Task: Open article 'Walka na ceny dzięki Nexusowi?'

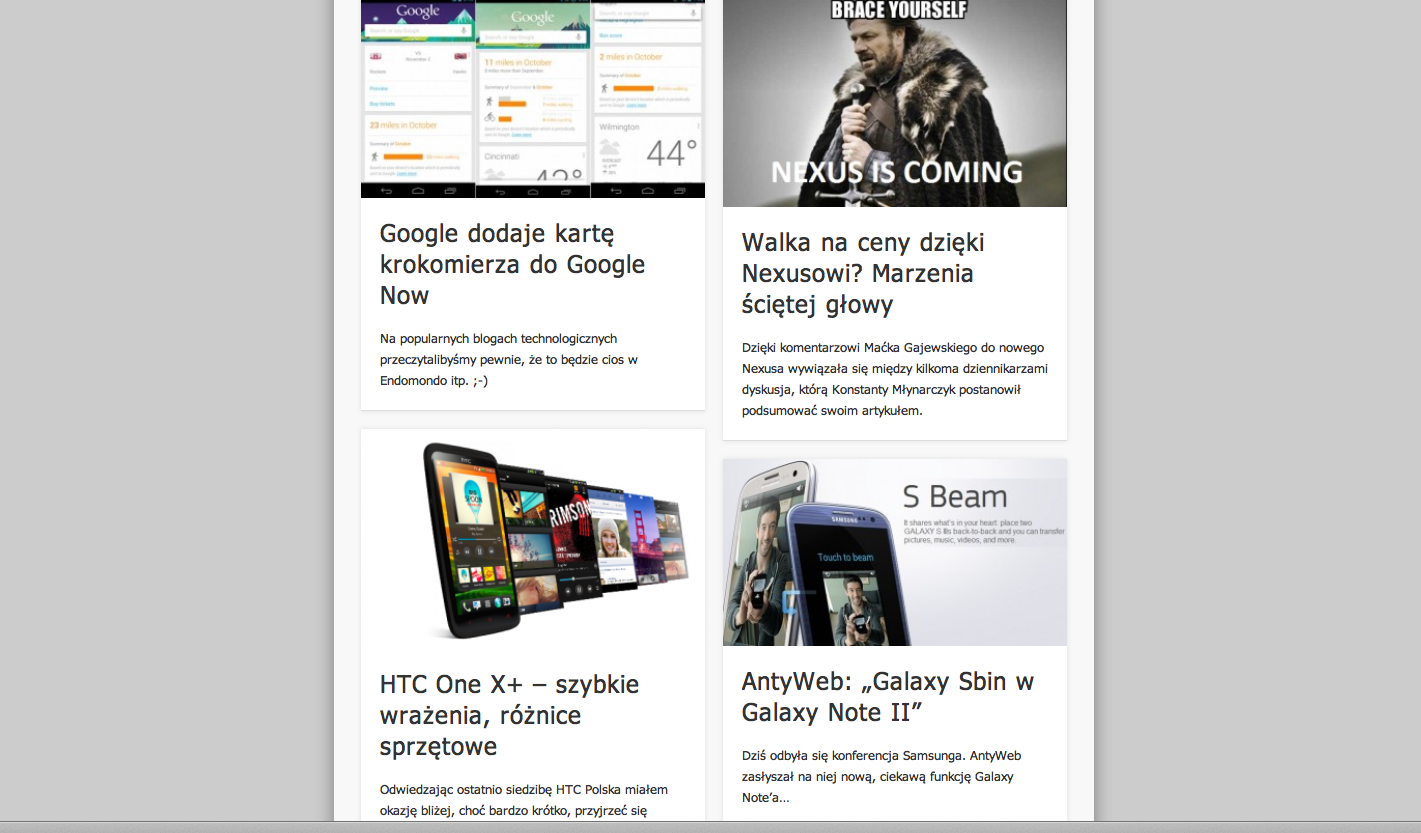Action: coord(863,273)
